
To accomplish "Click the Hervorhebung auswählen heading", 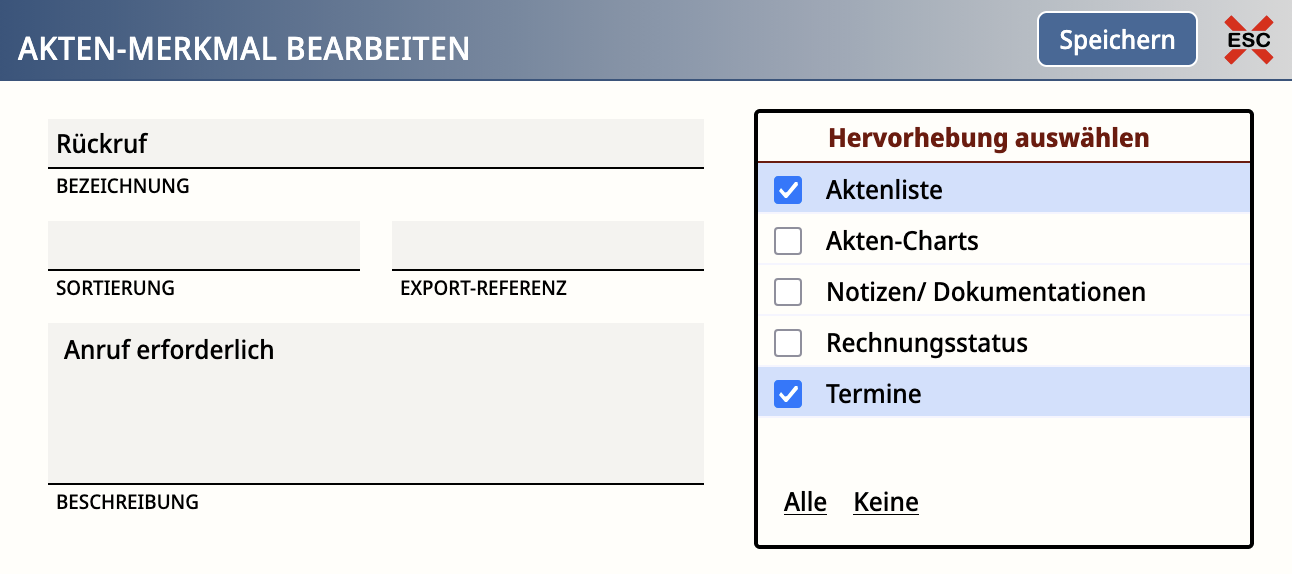I will coord(988,138).
